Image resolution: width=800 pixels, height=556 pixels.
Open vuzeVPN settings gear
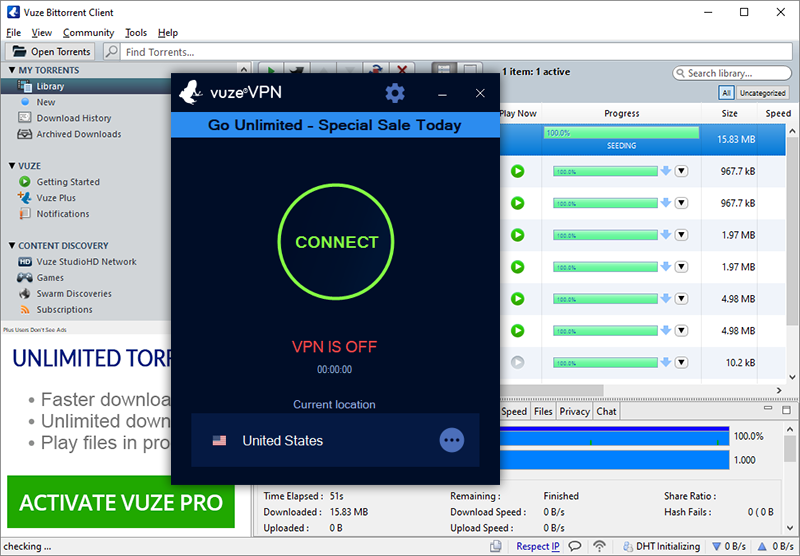click(x=394, y=93)
